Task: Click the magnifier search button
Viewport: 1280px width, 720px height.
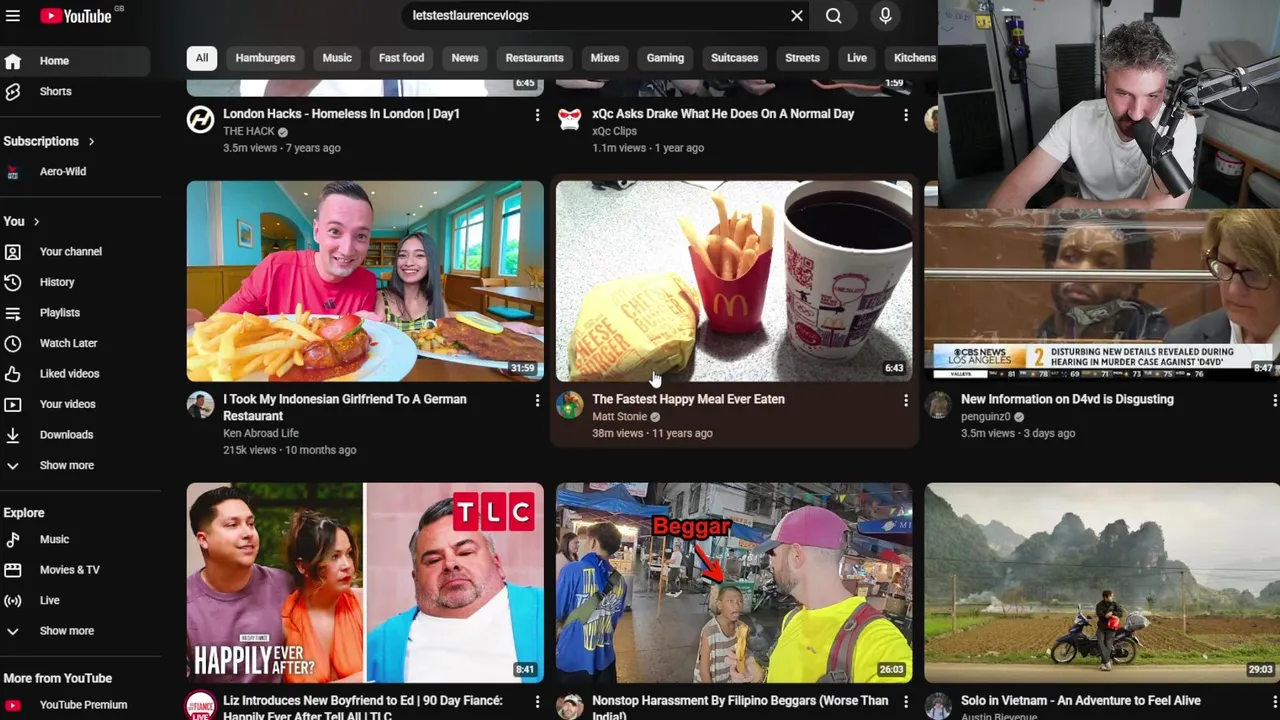Action: pos(834,16)
